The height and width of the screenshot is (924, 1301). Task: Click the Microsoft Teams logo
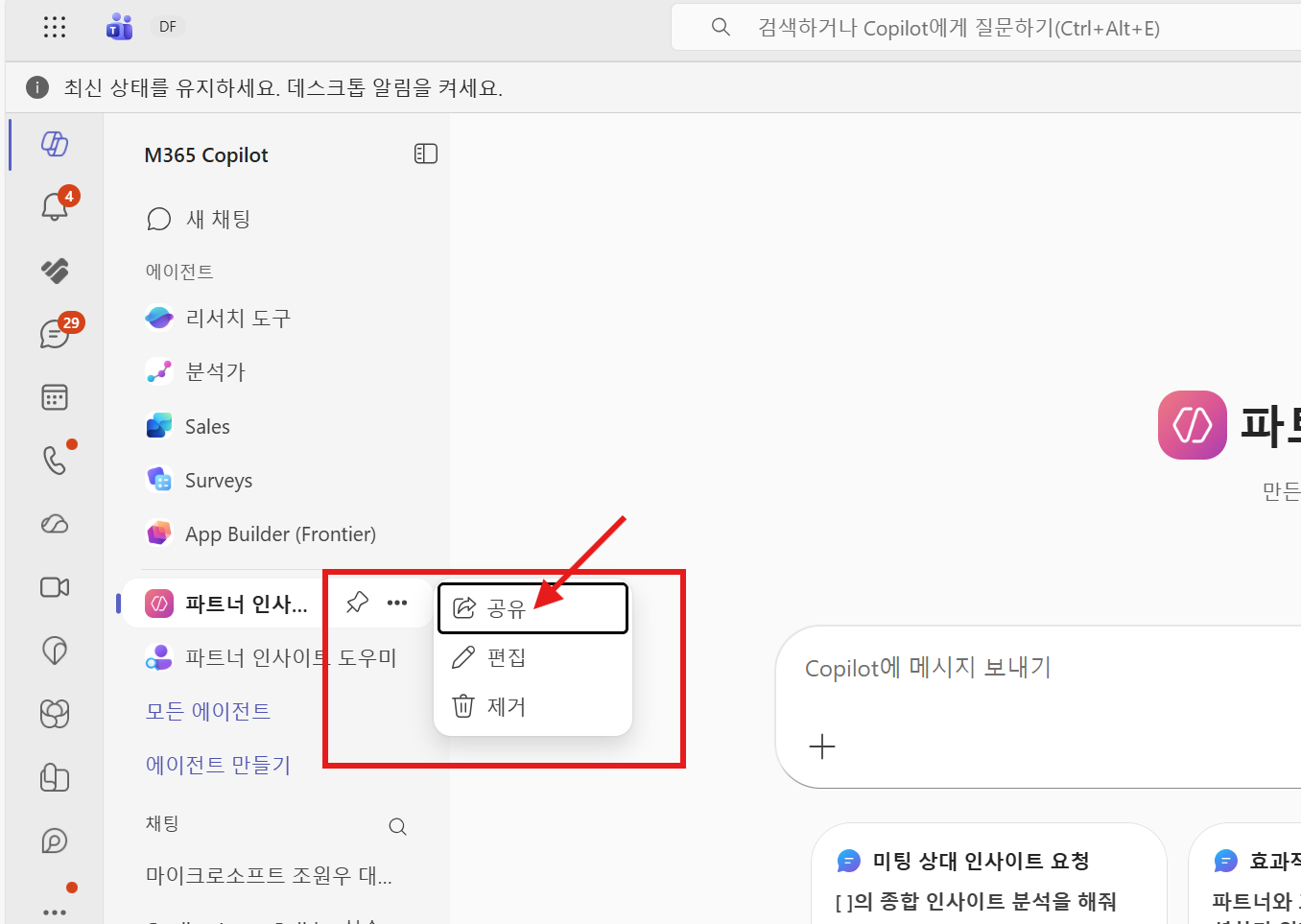119,27
